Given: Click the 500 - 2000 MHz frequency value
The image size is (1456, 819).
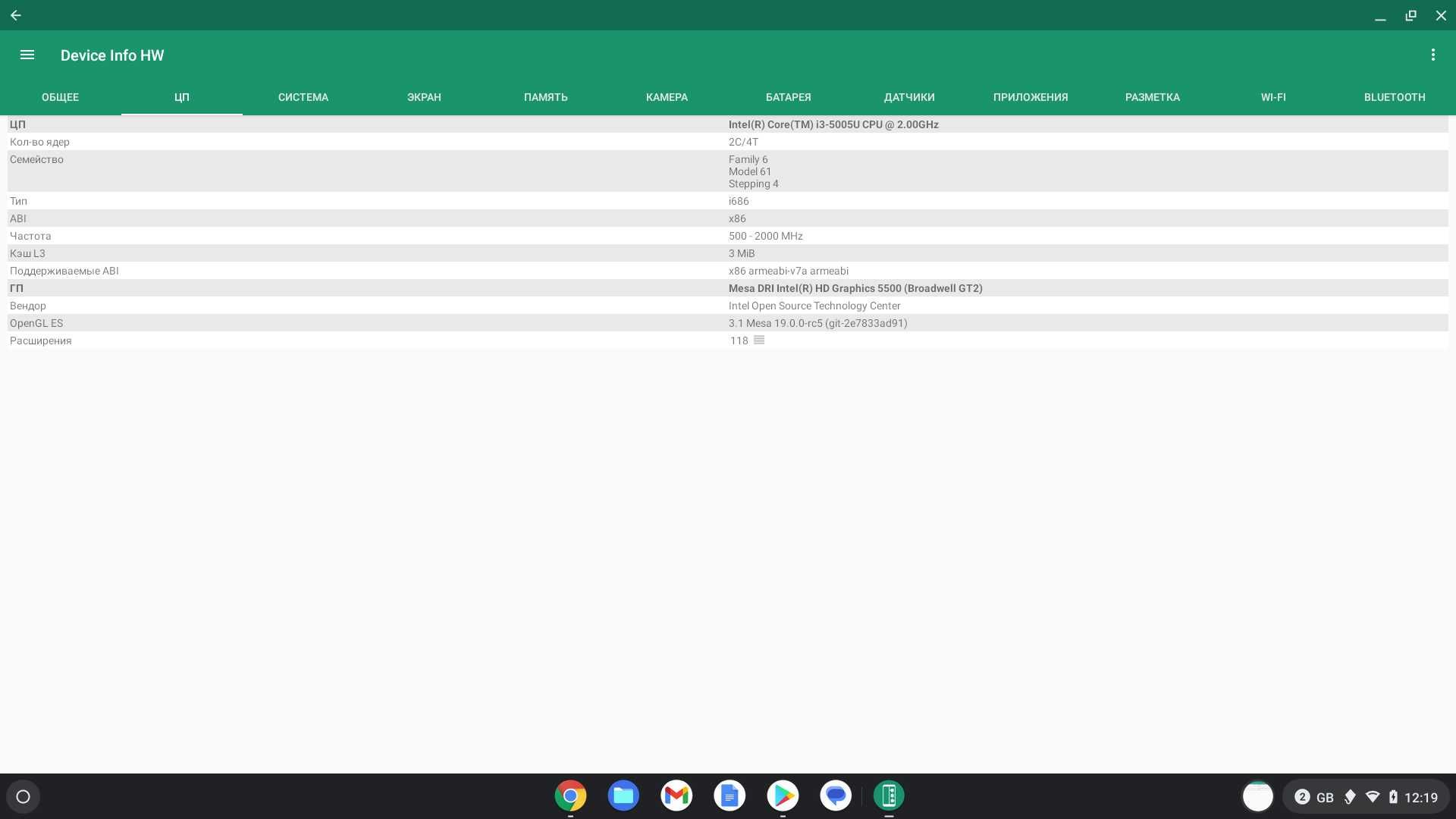Looking at the screenshot, I should [x=766, y=236].
